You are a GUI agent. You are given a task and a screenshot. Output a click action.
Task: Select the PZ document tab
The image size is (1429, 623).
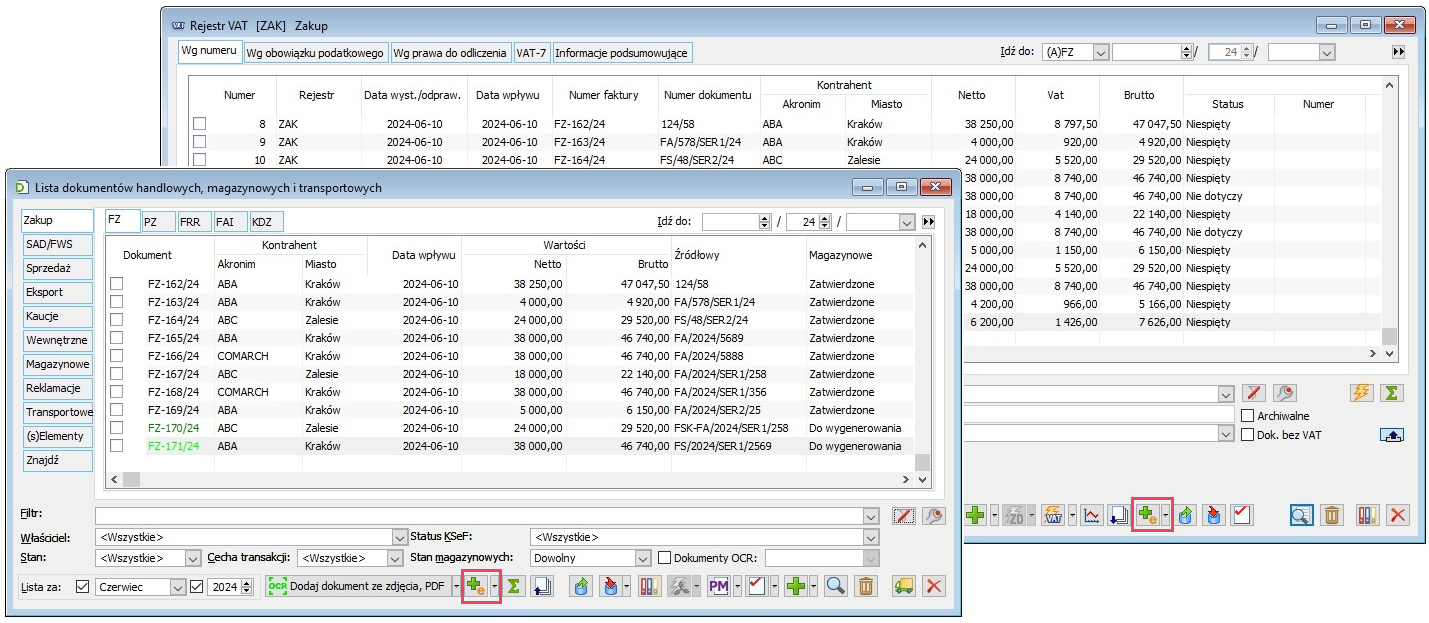pyautogui.click(x=158, y=221)
